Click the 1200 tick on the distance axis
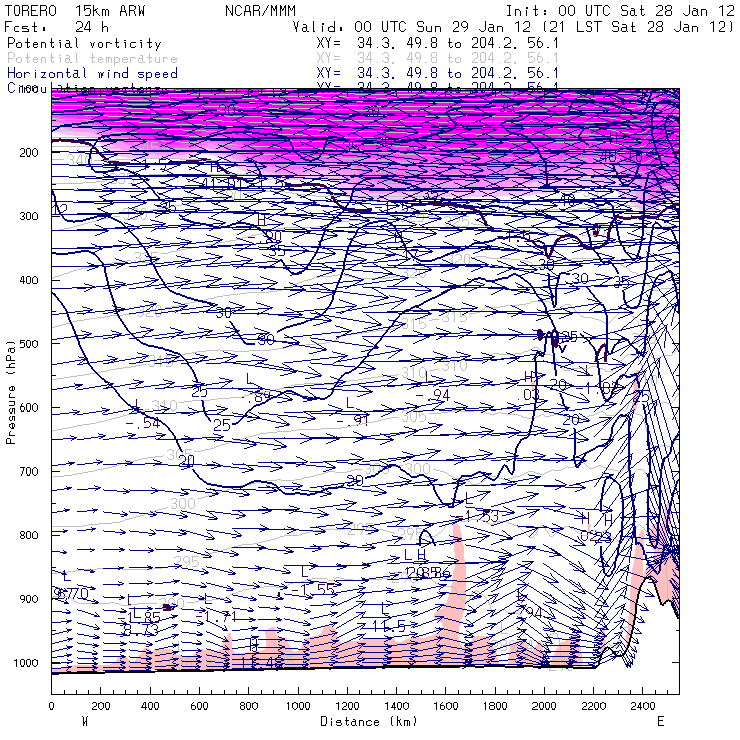Screen dimensions: 740x740 pos(347,706)
